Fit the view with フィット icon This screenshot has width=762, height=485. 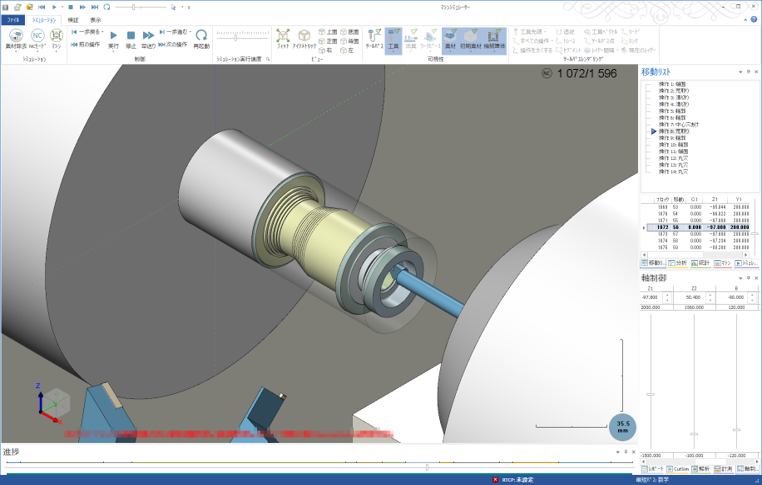[283, 38]
